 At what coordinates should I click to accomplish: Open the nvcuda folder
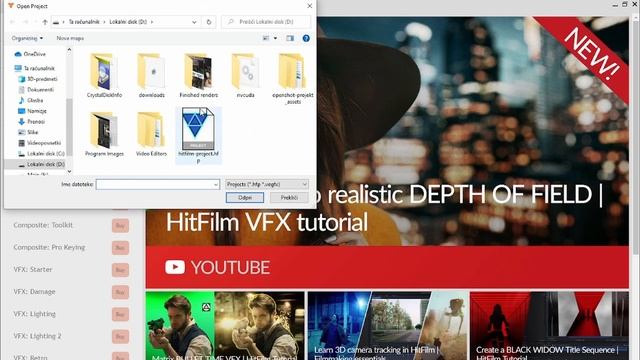point(245,76)
